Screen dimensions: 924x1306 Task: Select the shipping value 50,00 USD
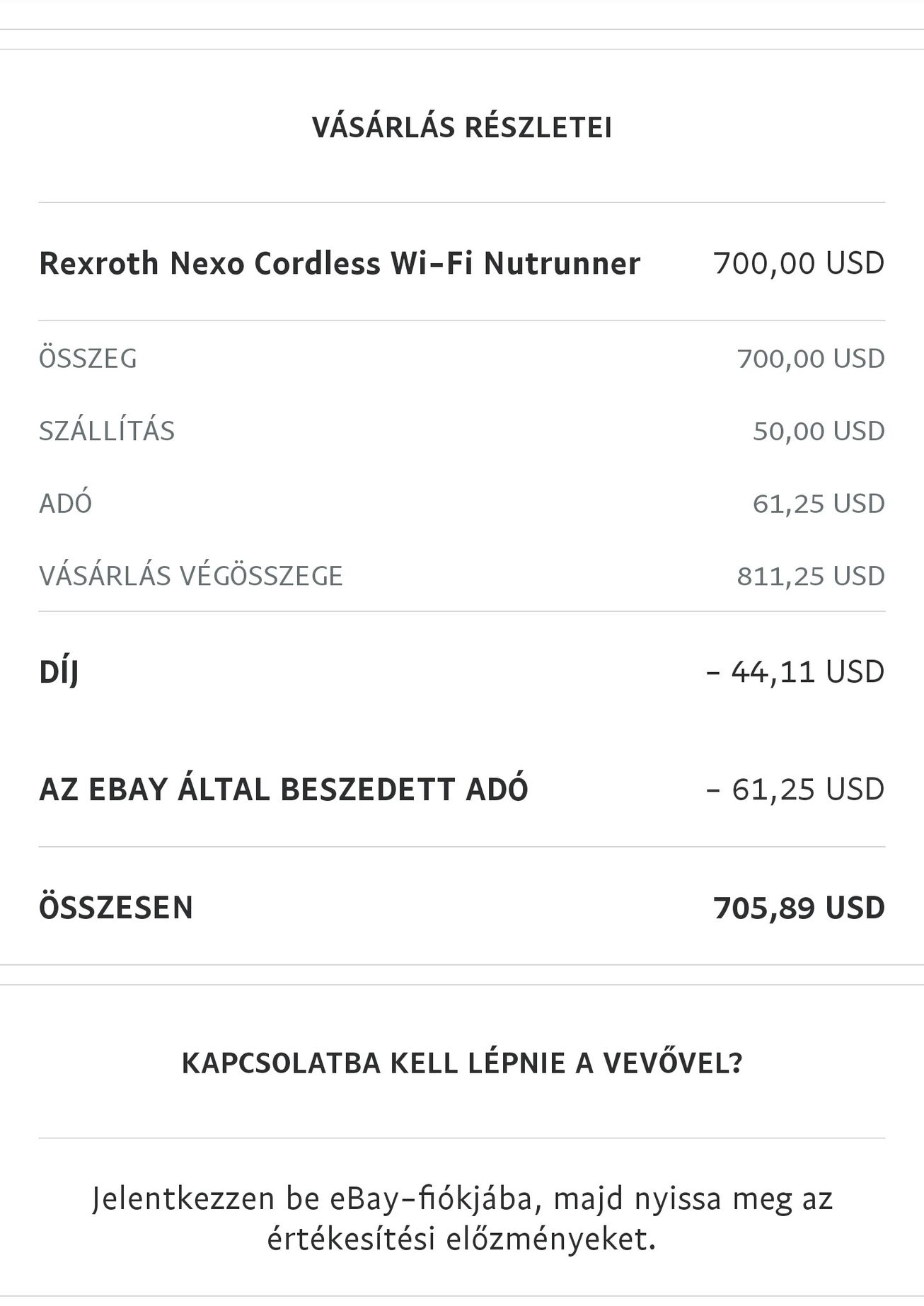point(819,431)
